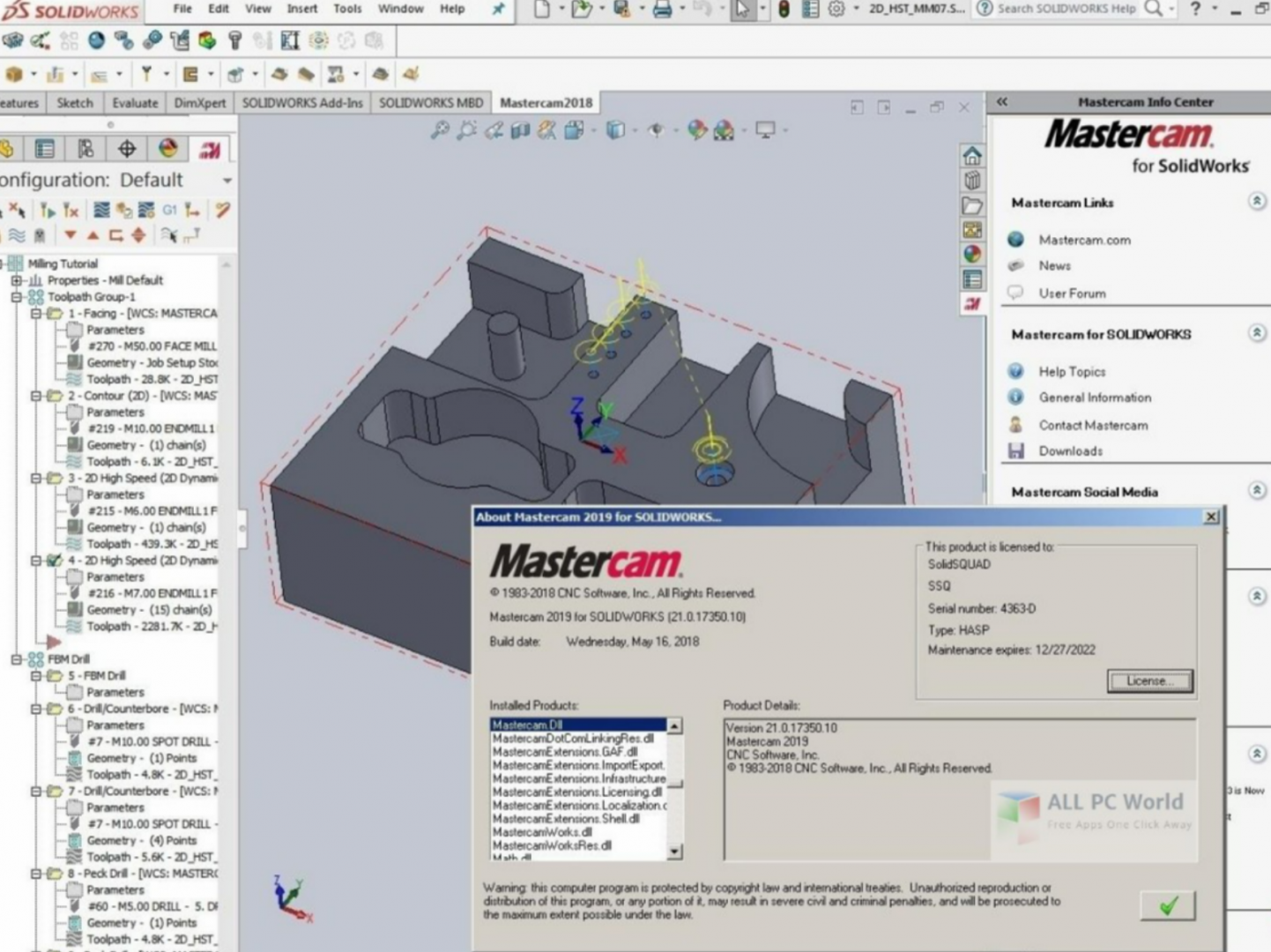The height and width of the screenshot is (952, 1271).
Task: Open the Property manager tab icon
Action: click(x=44, y=149)
